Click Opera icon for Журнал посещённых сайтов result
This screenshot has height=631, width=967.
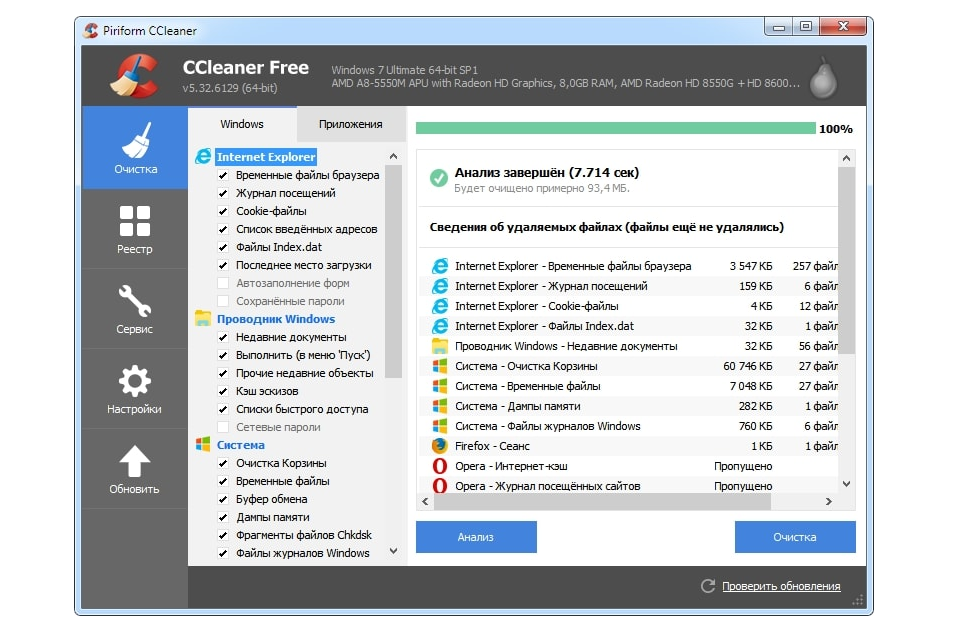(440, 486)
